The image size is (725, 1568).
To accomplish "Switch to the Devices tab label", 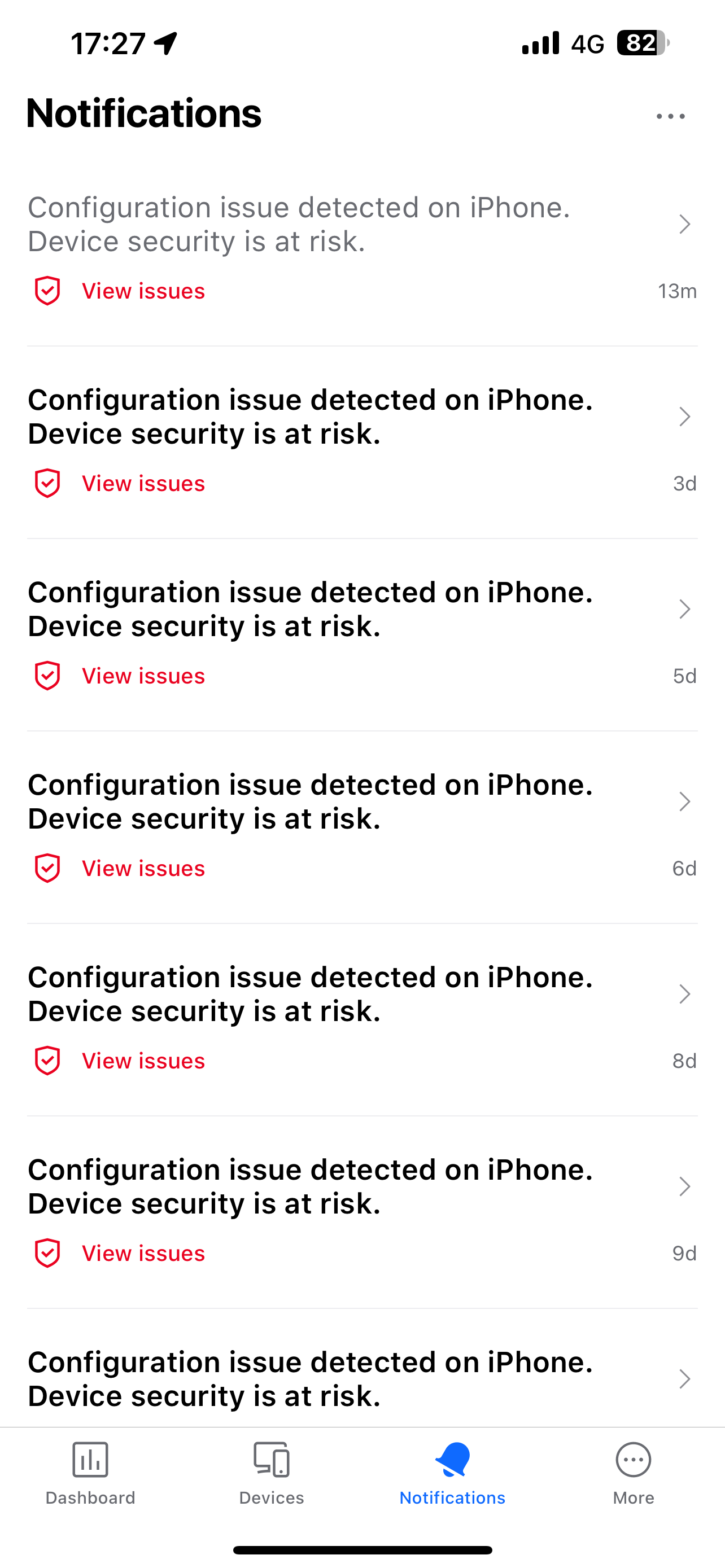I will point(272,1497).
